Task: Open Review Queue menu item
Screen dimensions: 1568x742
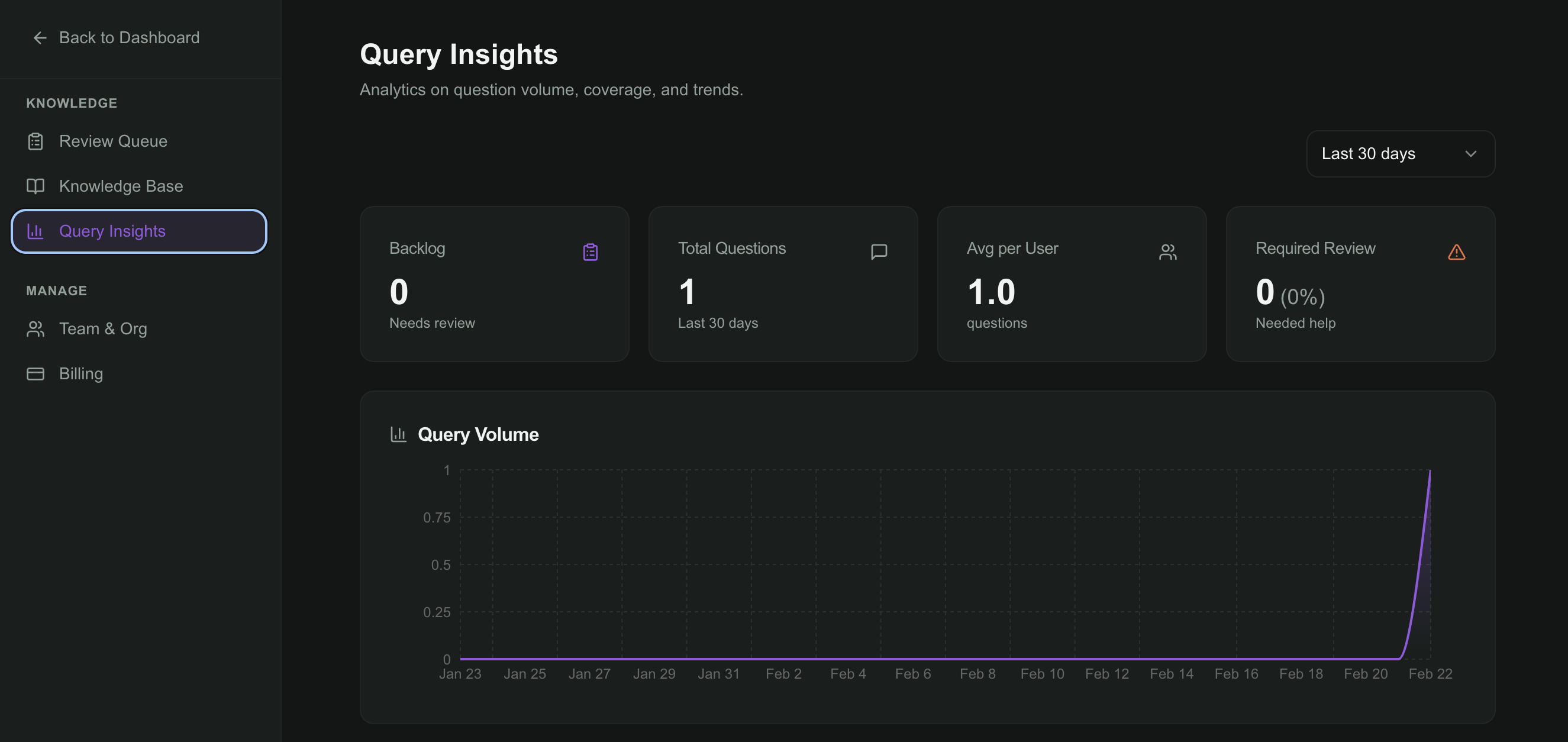Action: coord(113,141)
